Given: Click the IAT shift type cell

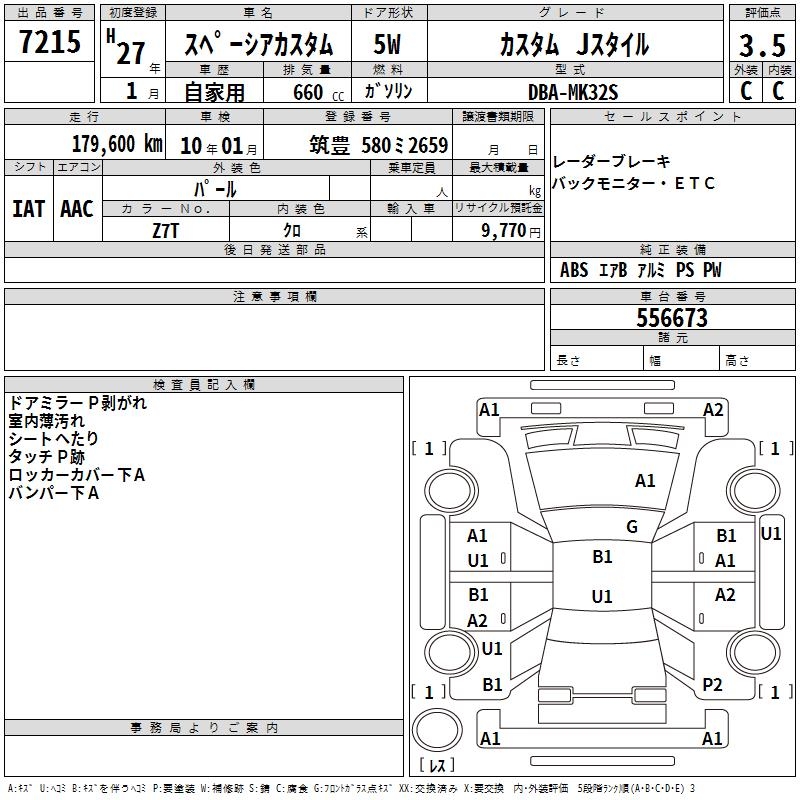Looking at the screenshot, I should (28, 208).
